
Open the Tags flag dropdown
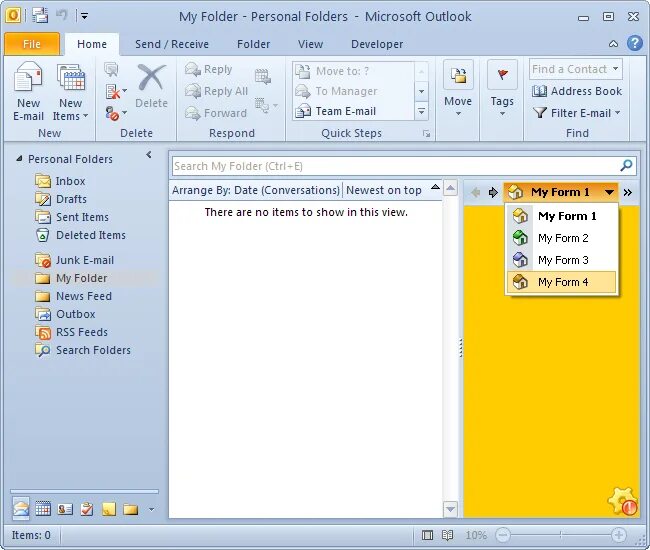[502, 89]
